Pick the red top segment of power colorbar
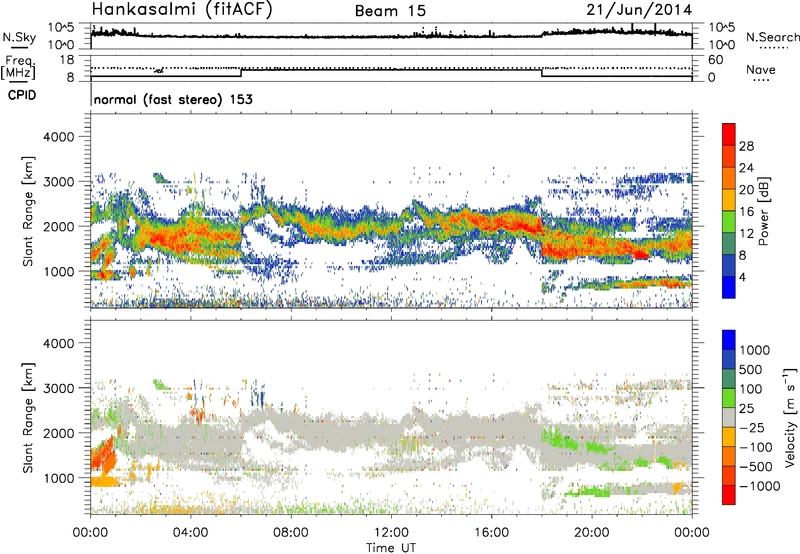The image size is (800, 554). (729, 134)
